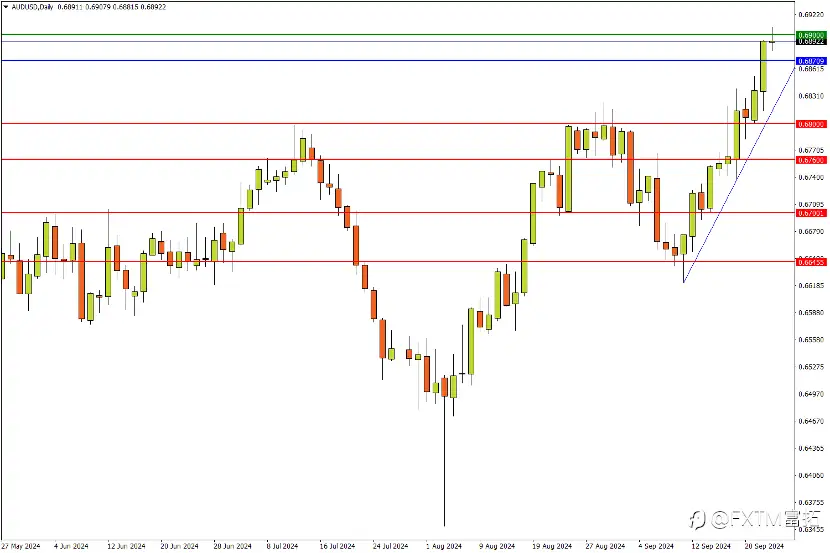
Task: Select the red 0.66453 price tag
Action: coord(811,262)
